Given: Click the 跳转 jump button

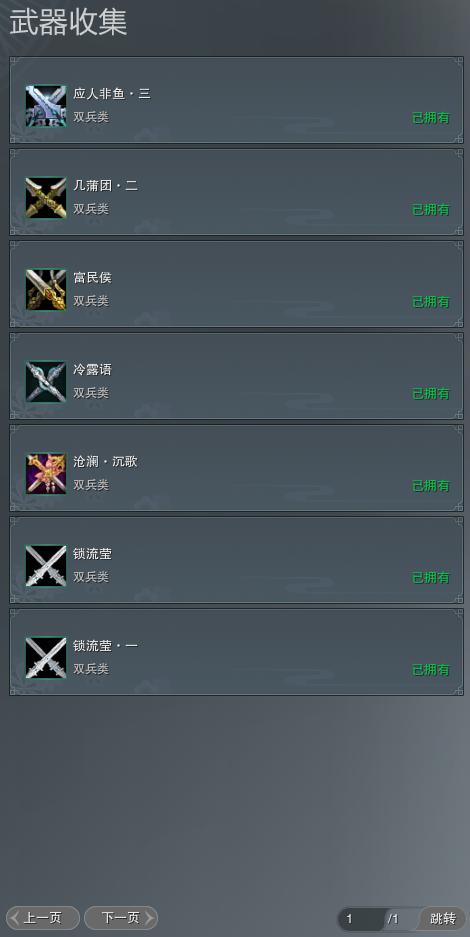Looking at the screenshot, I should [443, 918].
